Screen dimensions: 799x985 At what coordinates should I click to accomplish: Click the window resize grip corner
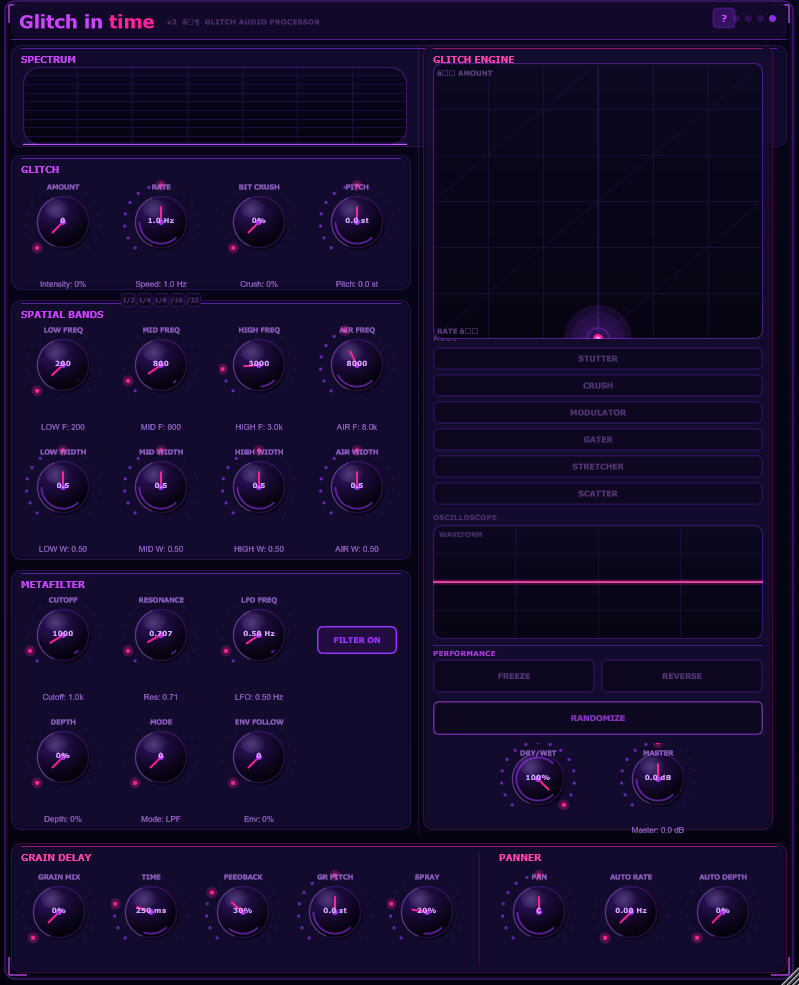coord(790,976)
